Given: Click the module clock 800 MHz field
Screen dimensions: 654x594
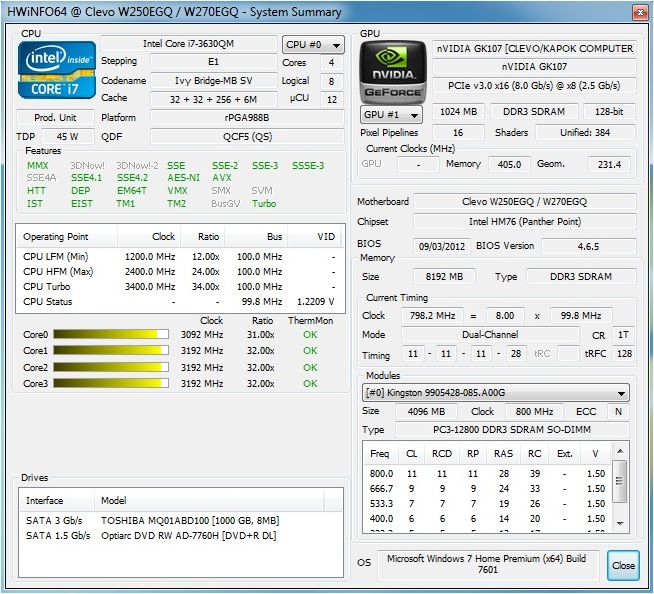Looking at the screenshot, I should [534, 412].
